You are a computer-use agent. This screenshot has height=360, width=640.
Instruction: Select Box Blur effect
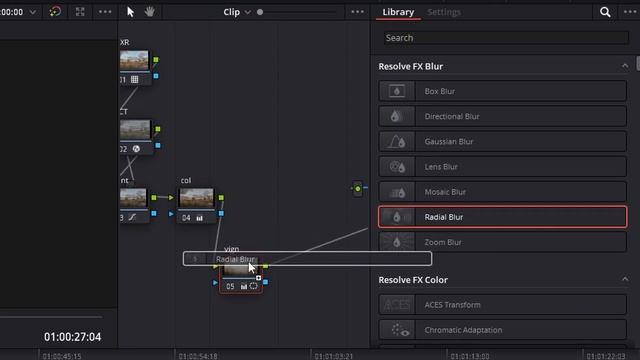coord(502,91)
